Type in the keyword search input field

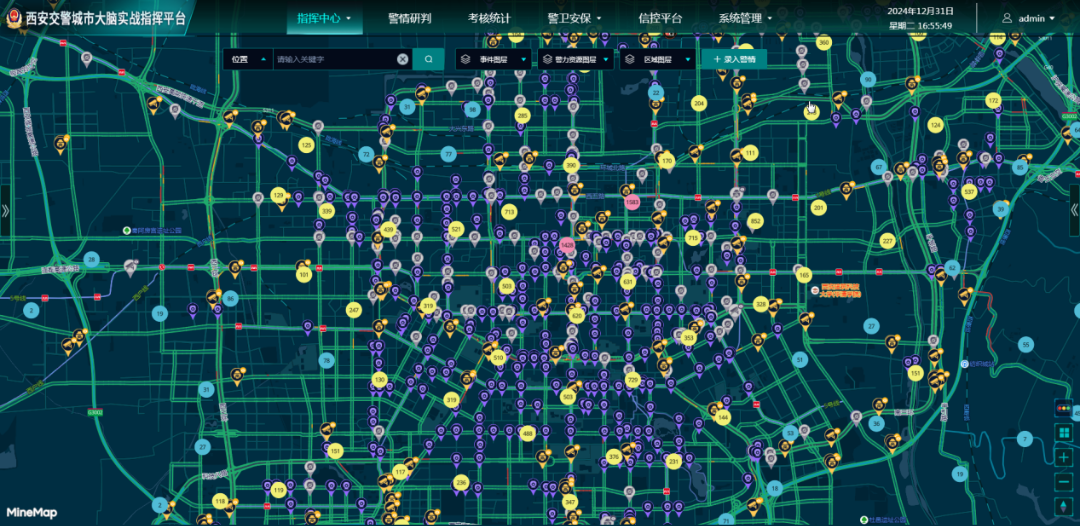(333, 59)
